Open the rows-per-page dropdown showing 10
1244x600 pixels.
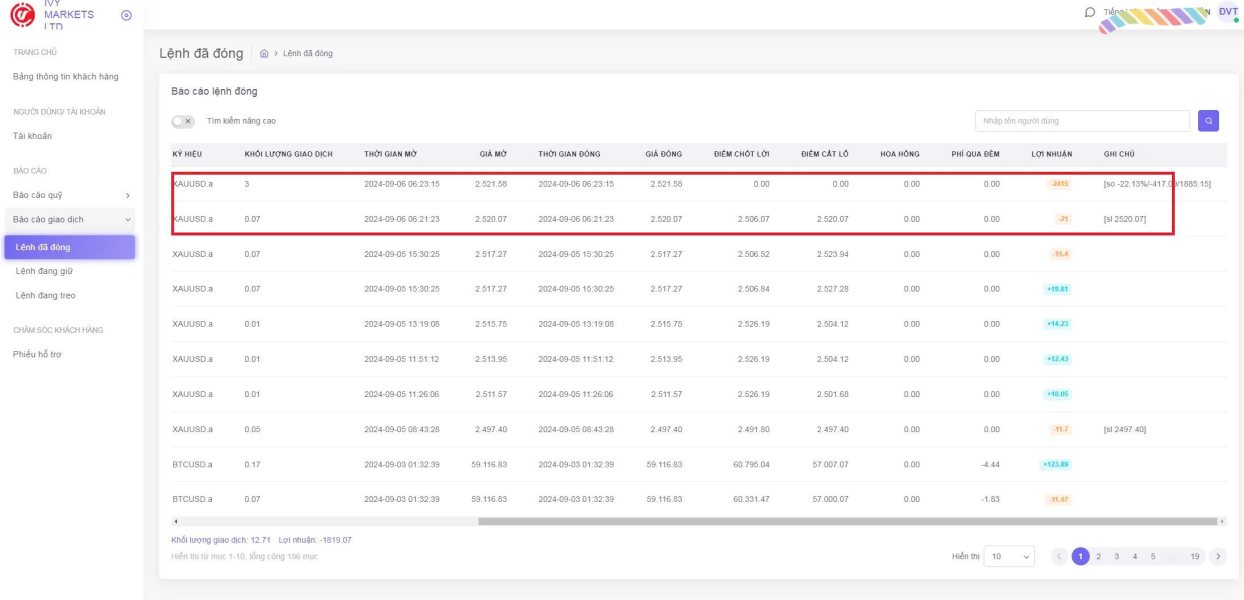click(x=1009, y=557)
